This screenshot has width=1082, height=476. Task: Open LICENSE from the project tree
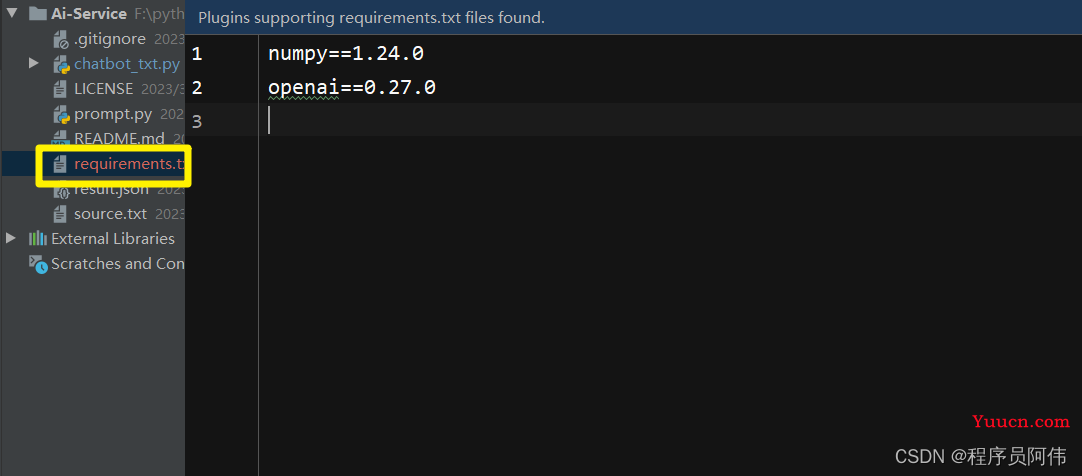pos(104,89)
